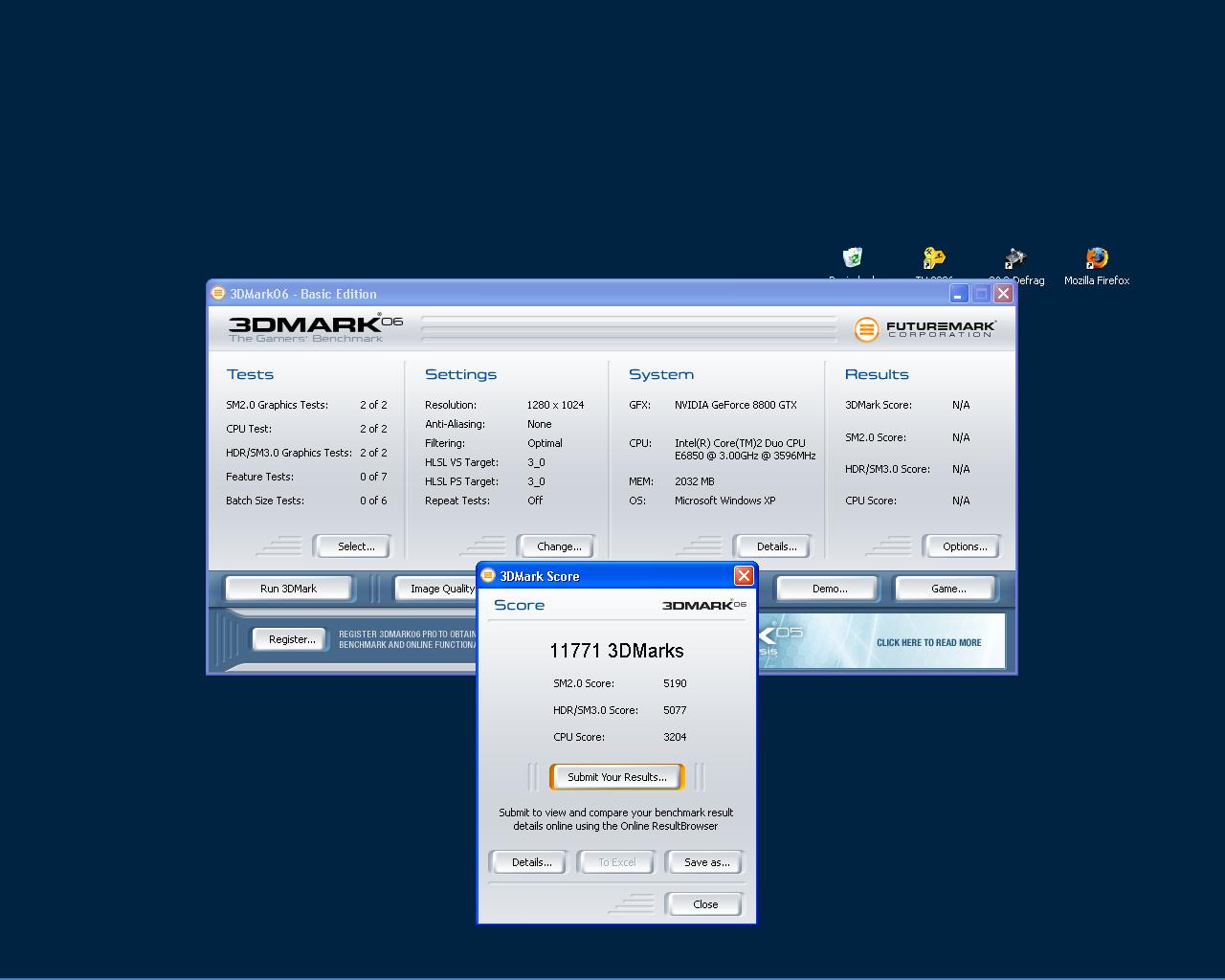Launch Mozilla Firefox from the desktop
Image resolution: width=1225 pixels, height=980 pixels.
click(1097, 259)
